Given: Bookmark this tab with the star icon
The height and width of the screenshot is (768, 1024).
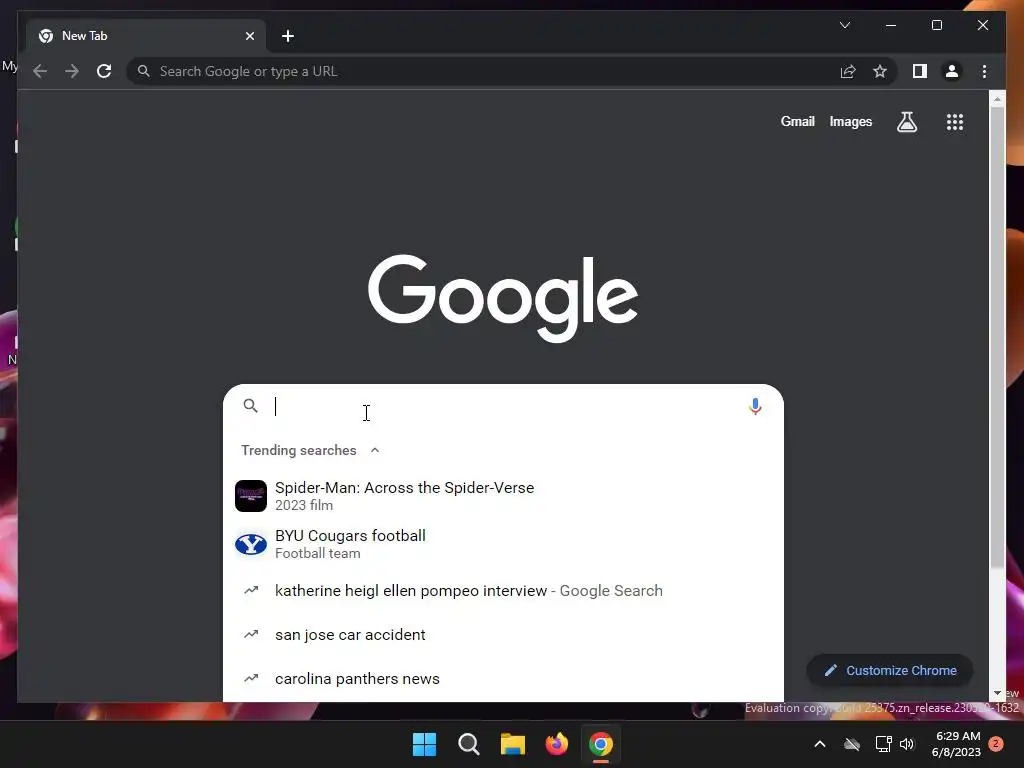Looking at the screenshot, I should point(880,71).
